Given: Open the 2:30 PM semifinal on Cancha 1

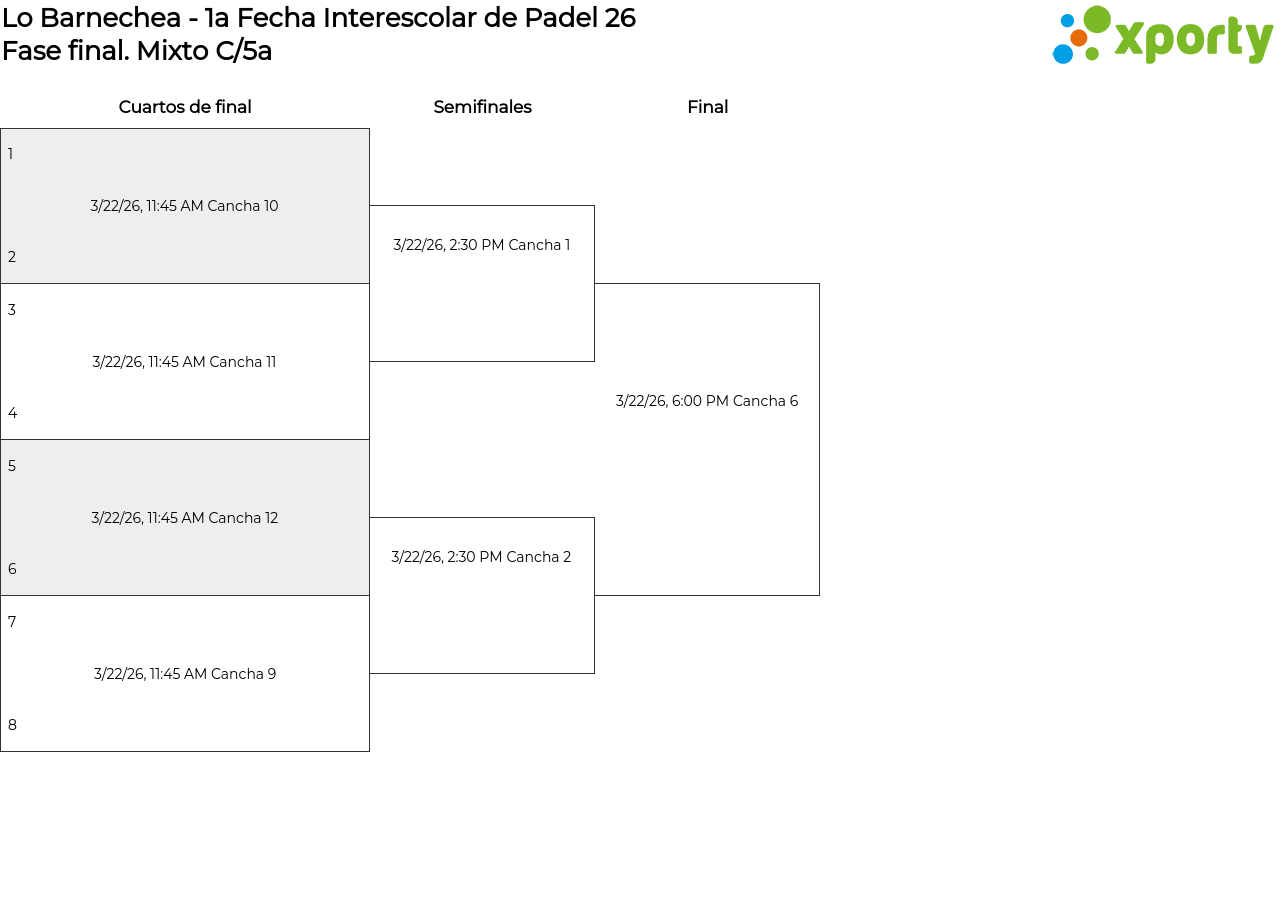Looking at the screenshot, I should tap(482, 245).
